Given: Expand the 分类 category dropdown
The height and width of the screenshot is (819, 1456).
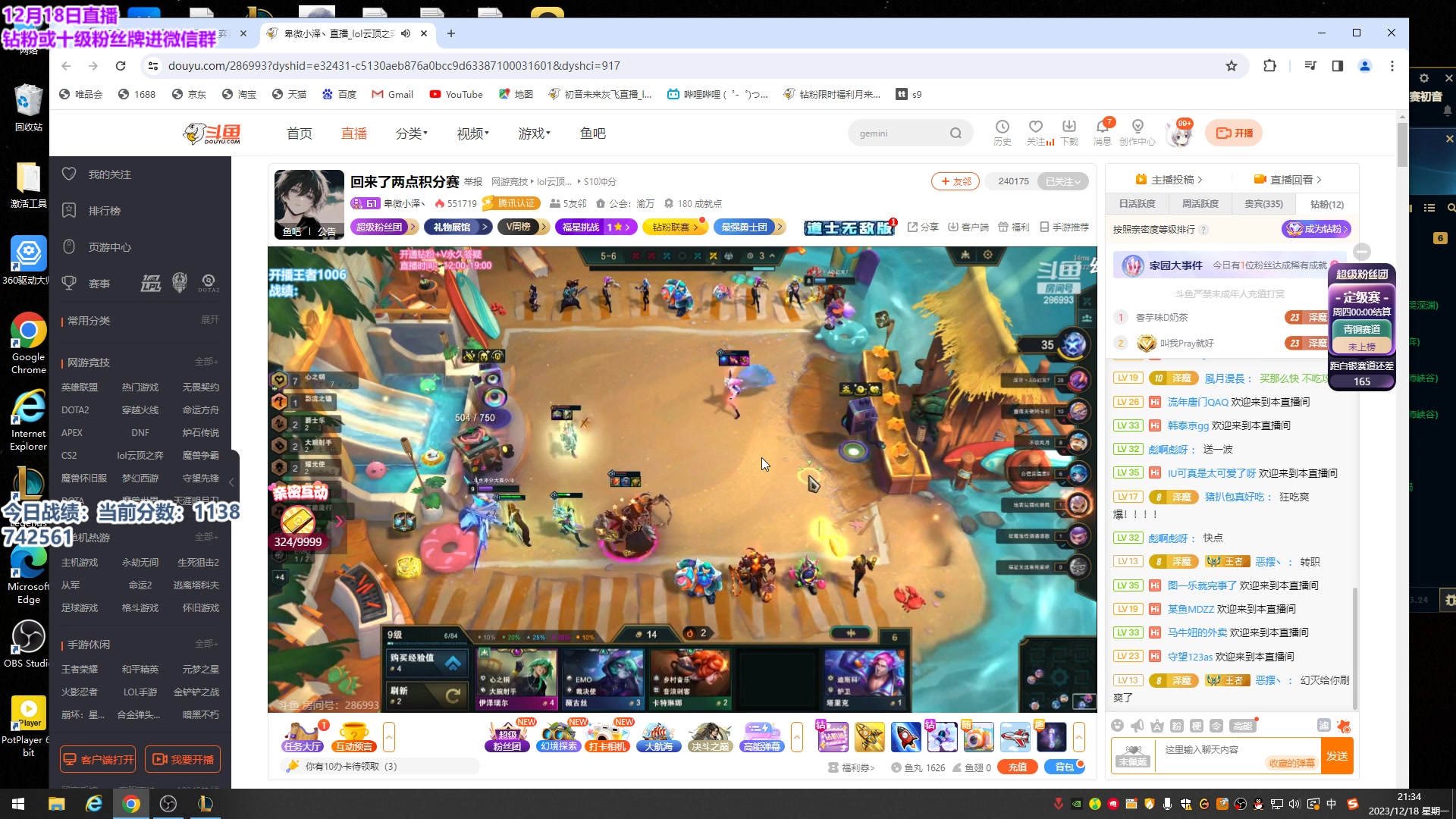Looking at the screenshot, I should 412,133.
